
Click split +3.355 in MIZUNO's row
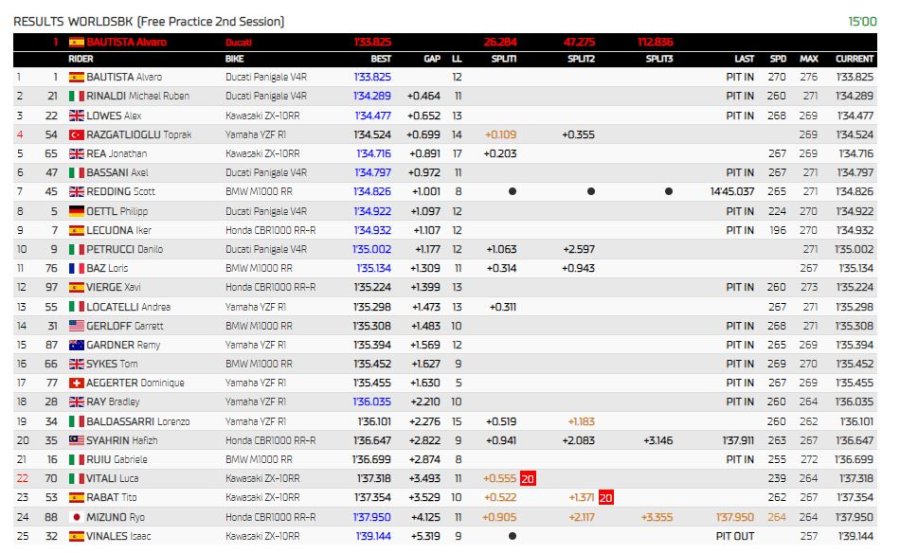(657, 517)
